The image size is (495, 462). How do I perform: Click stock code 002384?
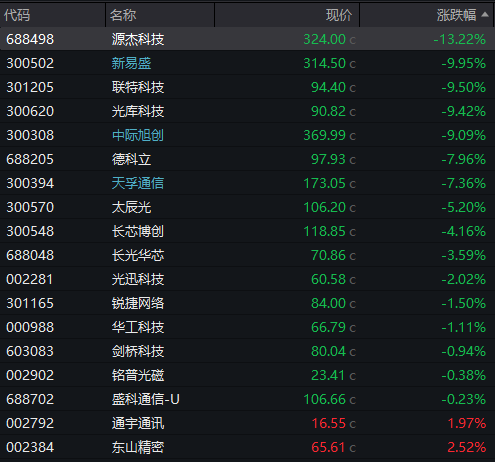30,447
